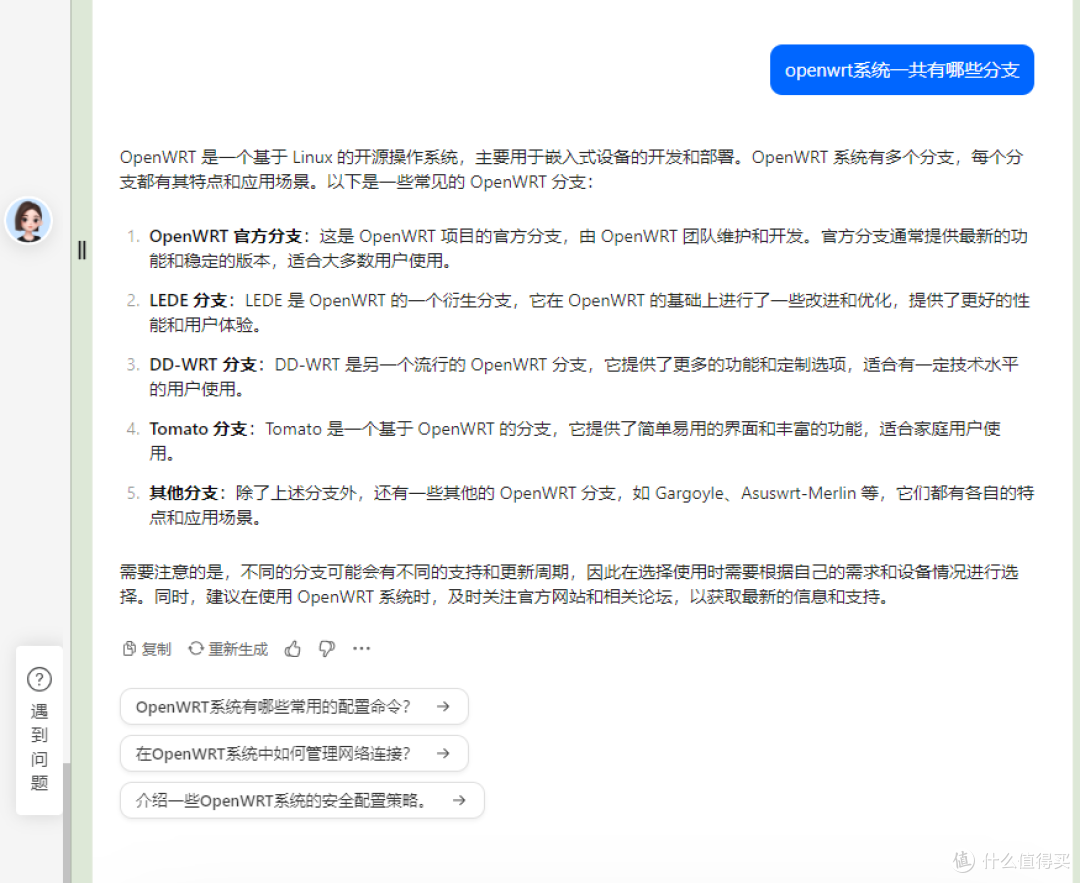
Task: Click arrow on the 安全配置策略 suggestion
Action: [459, 800]
